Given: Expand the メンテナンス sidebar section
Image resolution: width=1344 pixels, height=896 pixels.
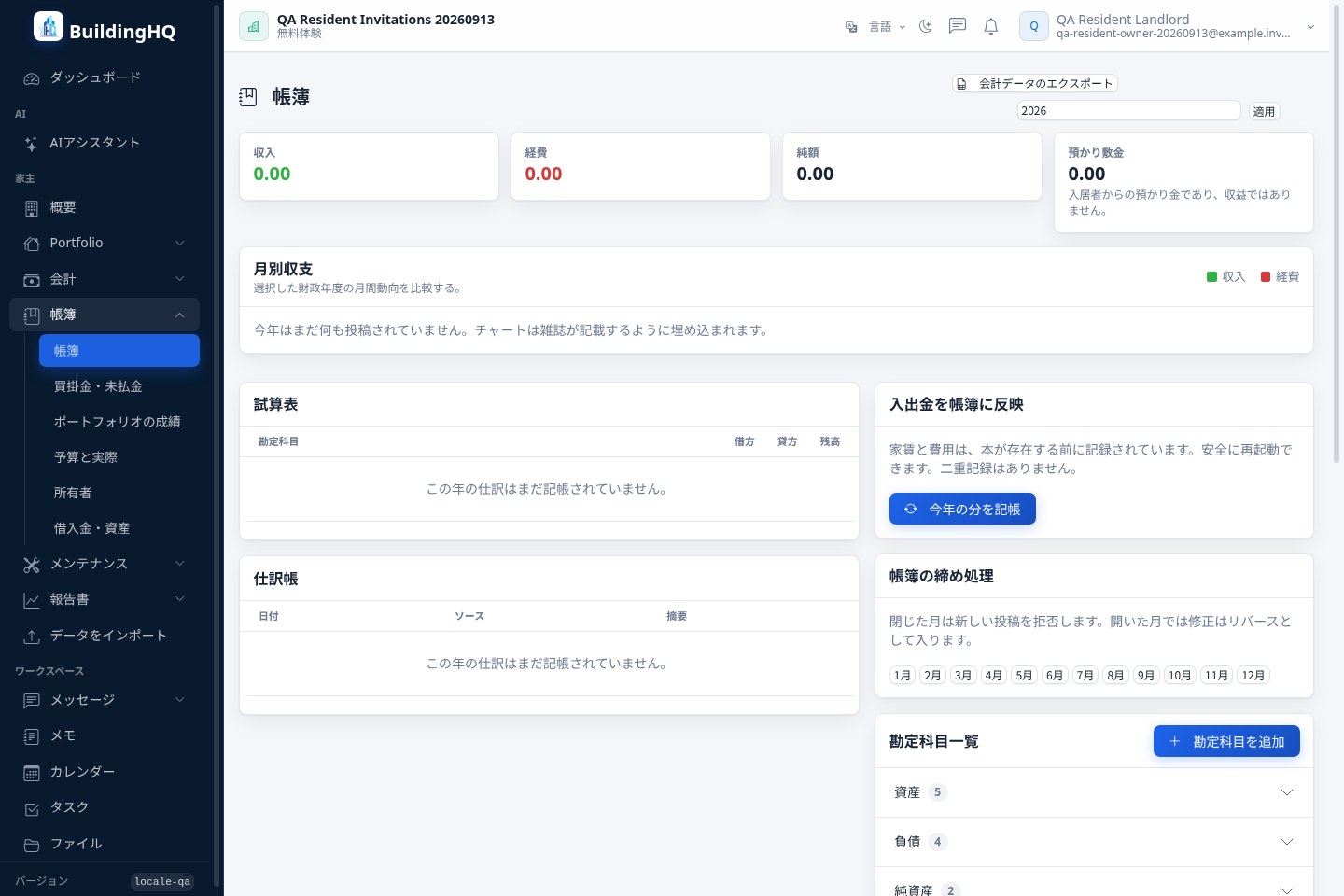Looking at the screenshot, I should pos(105,564).
